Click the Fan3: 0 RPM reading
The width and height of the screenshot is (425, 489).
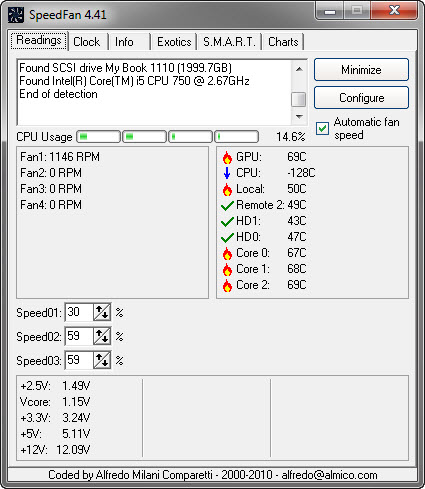[x=51, y=189]
